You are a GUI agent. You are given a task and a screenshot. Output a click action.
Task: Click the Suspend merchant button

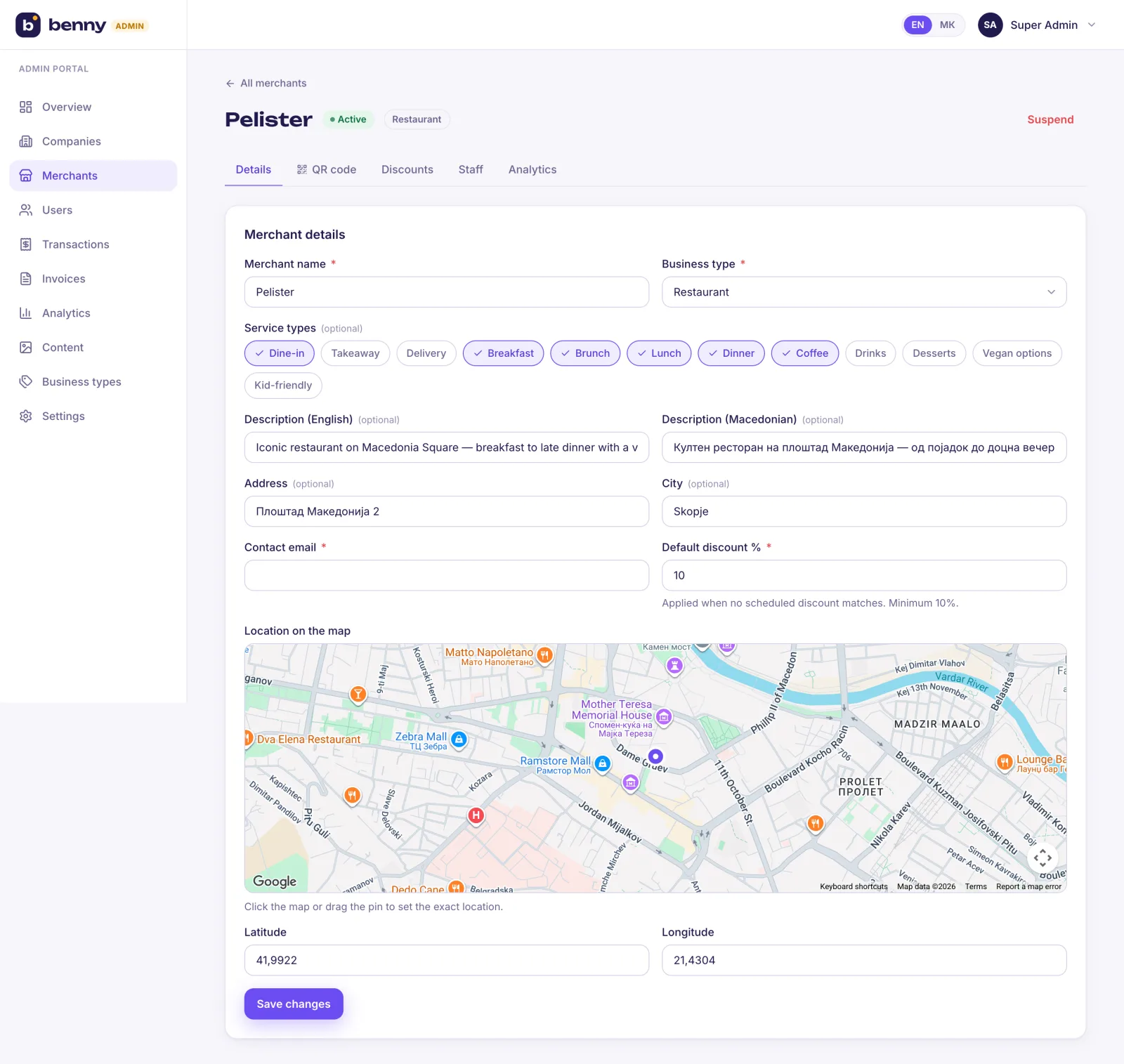pyautogui.click(x=1050, y=119)
